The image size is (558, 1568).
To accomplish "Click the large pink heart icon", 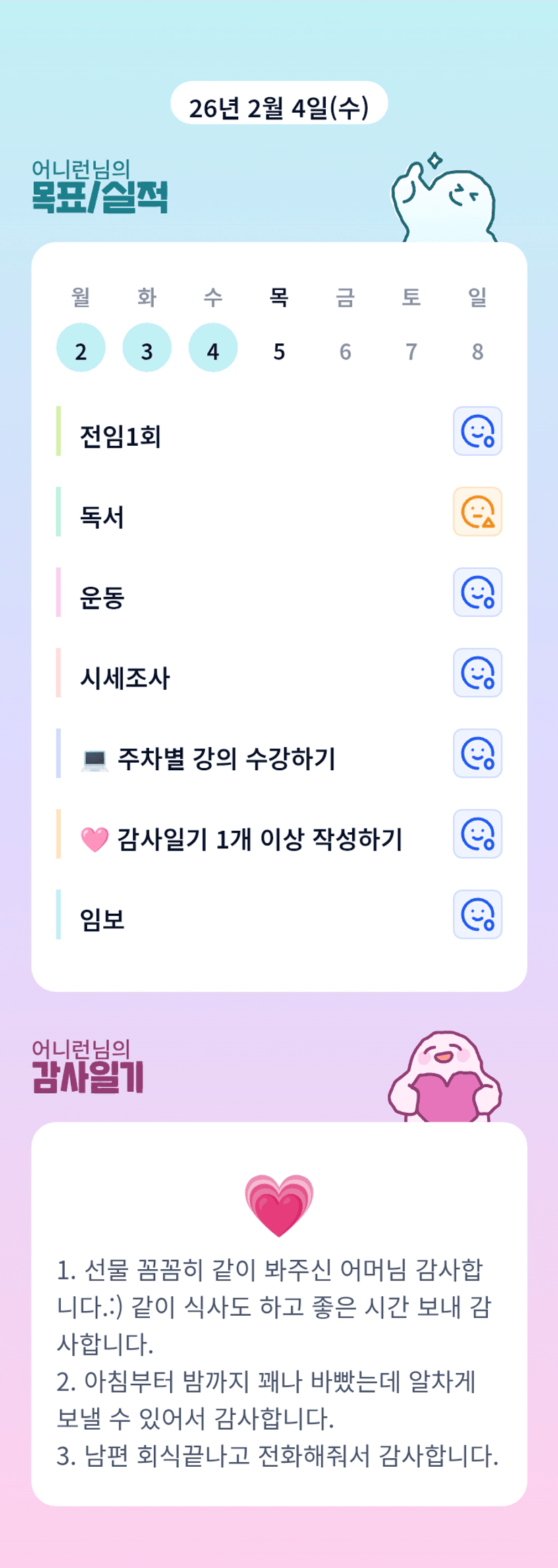I will [279, 1204].
